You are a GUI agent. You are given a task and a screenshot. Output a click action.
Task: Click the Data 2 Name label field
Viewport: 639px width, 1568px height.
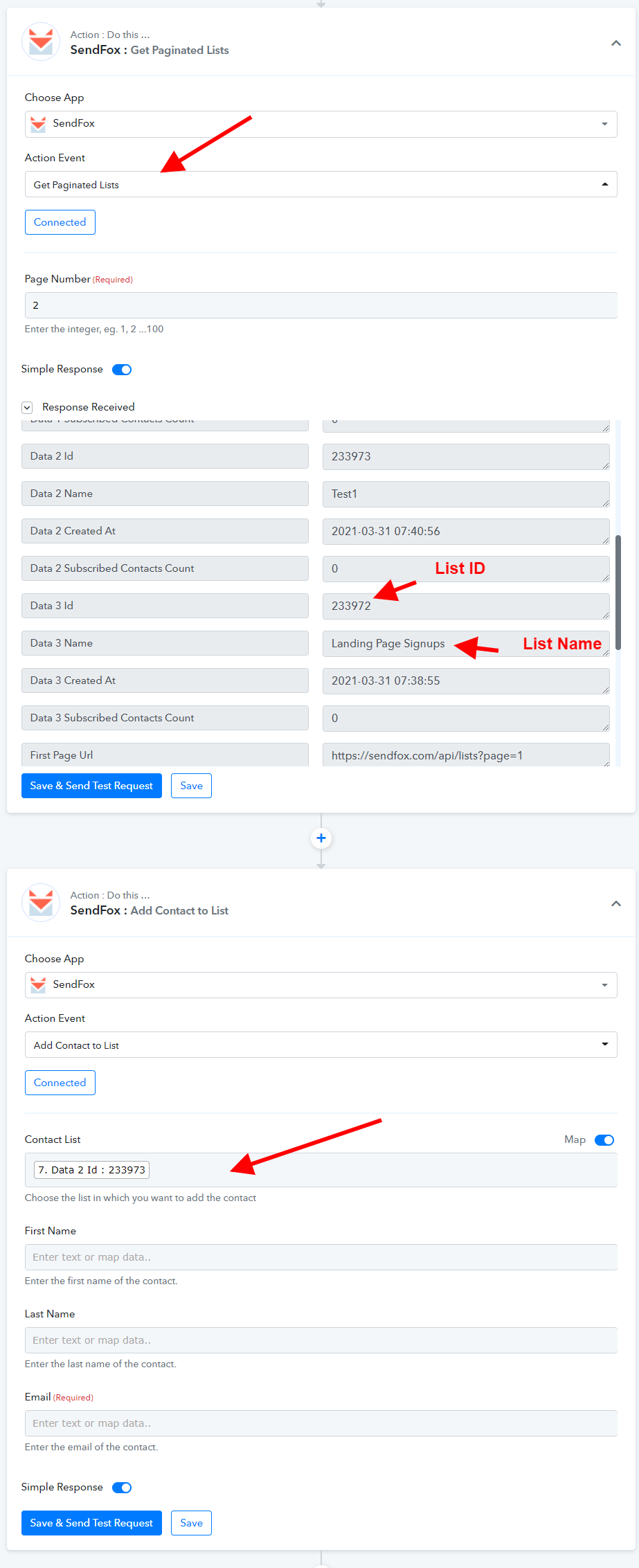[x=165, y=494]
